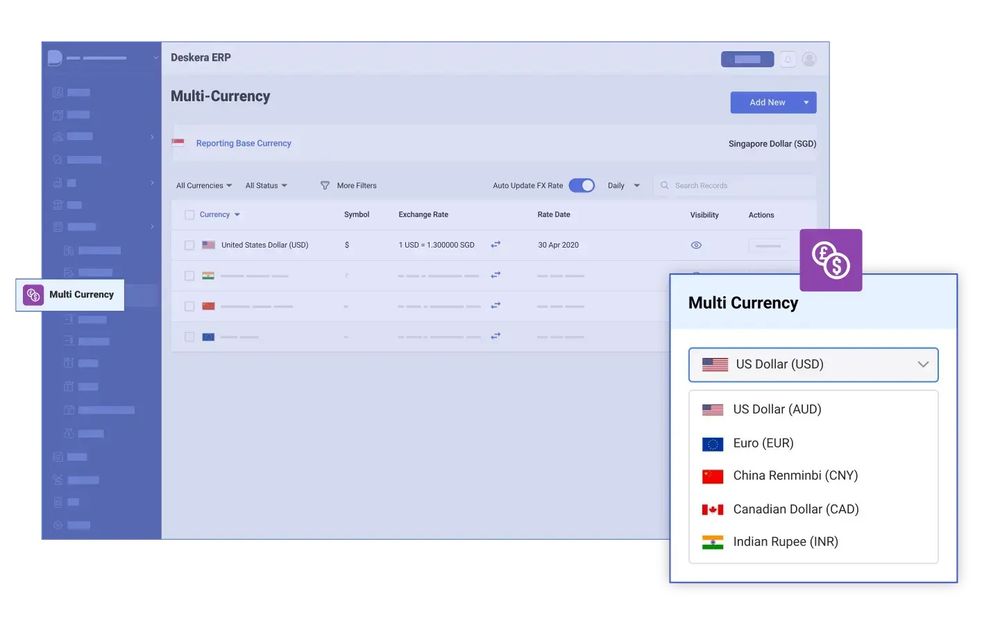The height and width of the screenshot is (625, 1000).
Task: Click the Add New button
Action: (766, 102)
